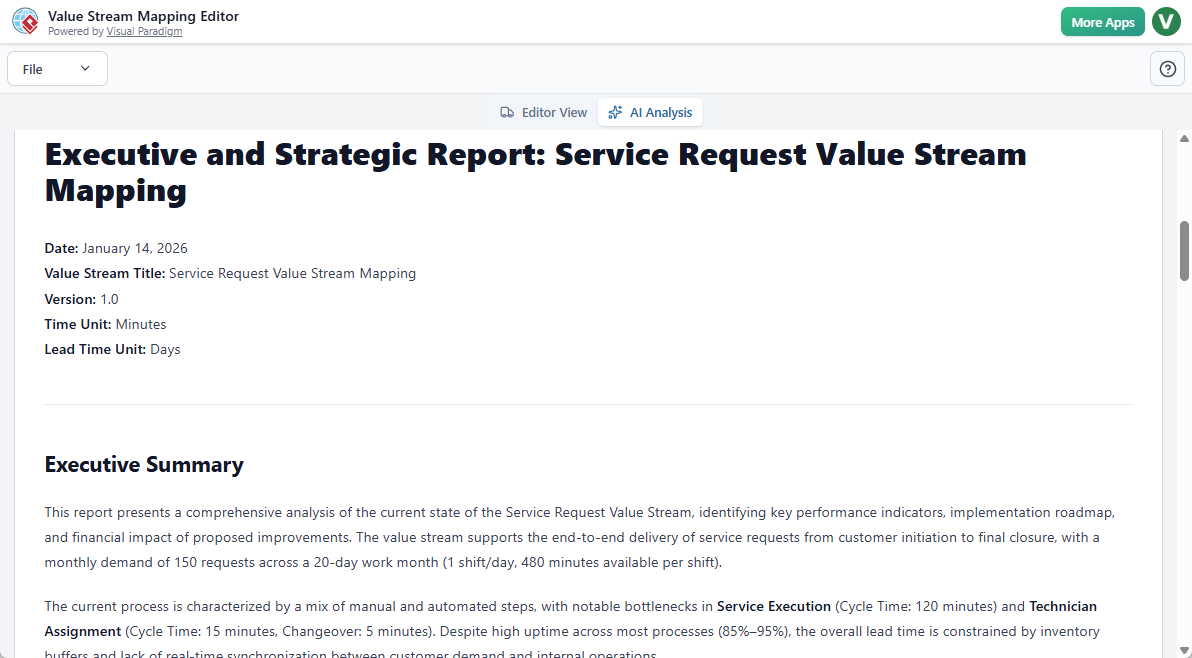
Task: Click the sparkles icon beside AI Analysis
Action: click(x=614, y=112)
